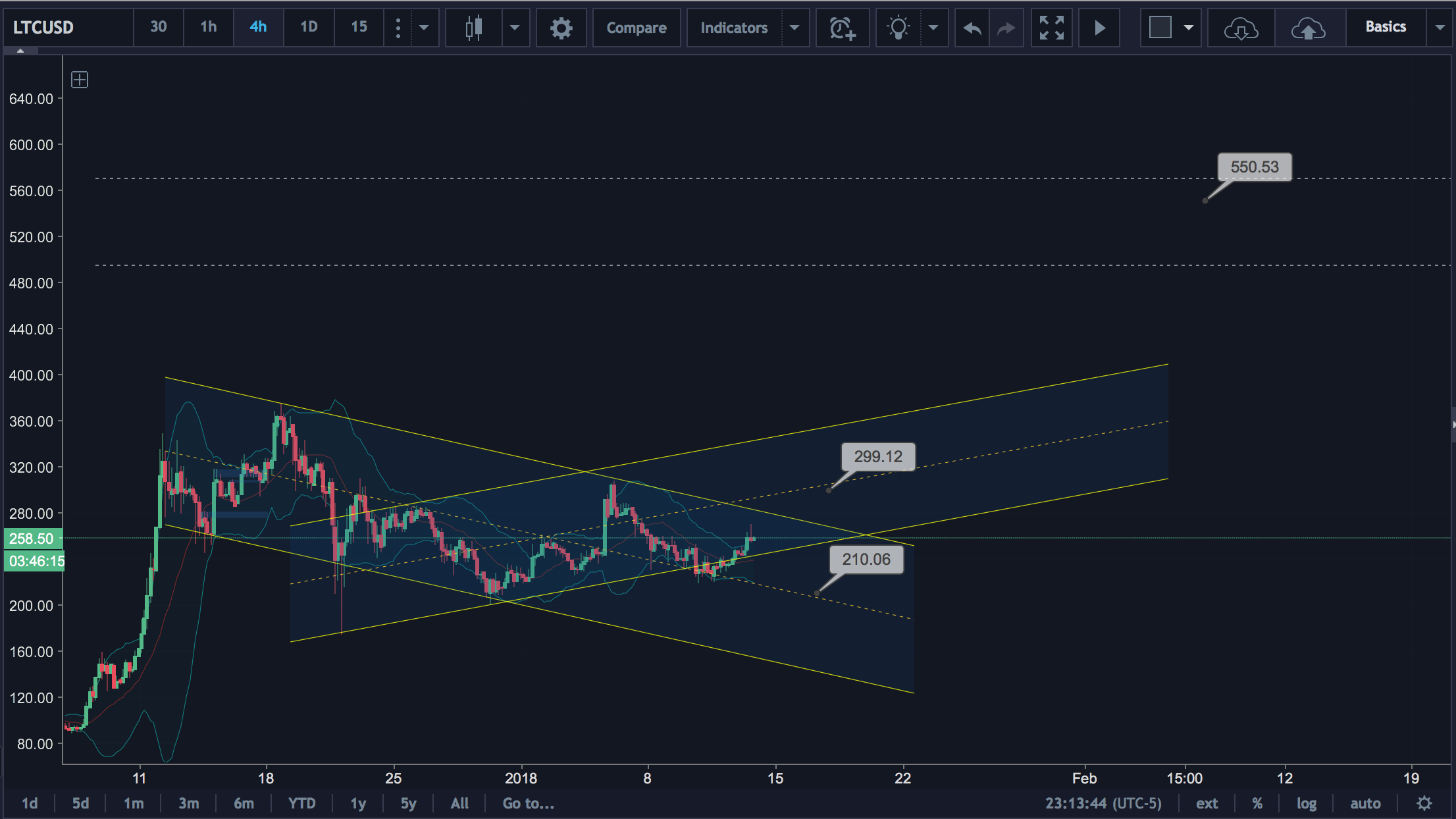Viewport: 1456px width, 819px height.
Task: Toggle percent scale mode
Action: pyautogui.click(x=1257, y=803)
